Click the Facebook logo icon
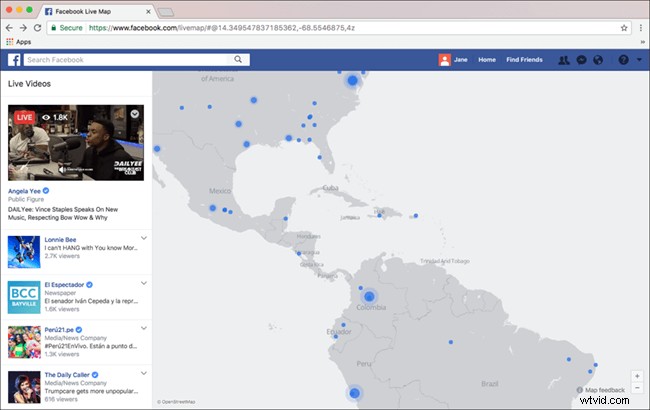650x410 pixels. [14, 60]
